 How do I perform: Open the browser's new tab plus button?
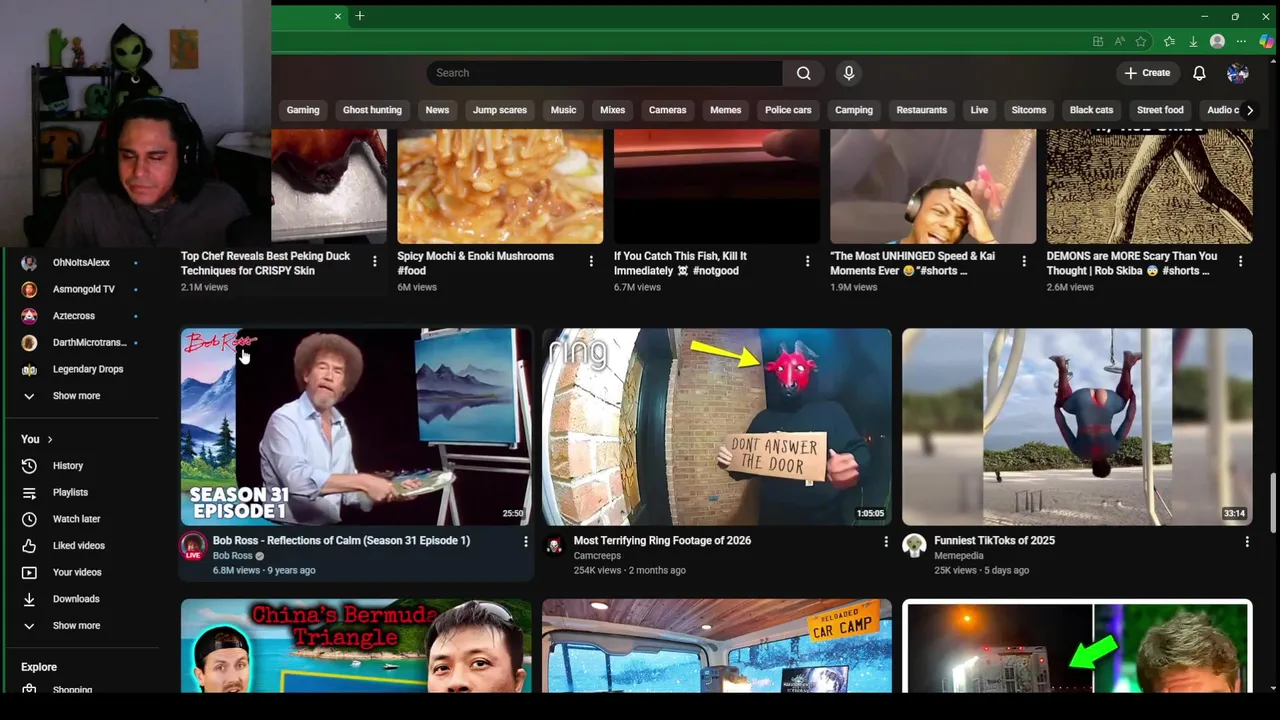click(x=360, y=16)
